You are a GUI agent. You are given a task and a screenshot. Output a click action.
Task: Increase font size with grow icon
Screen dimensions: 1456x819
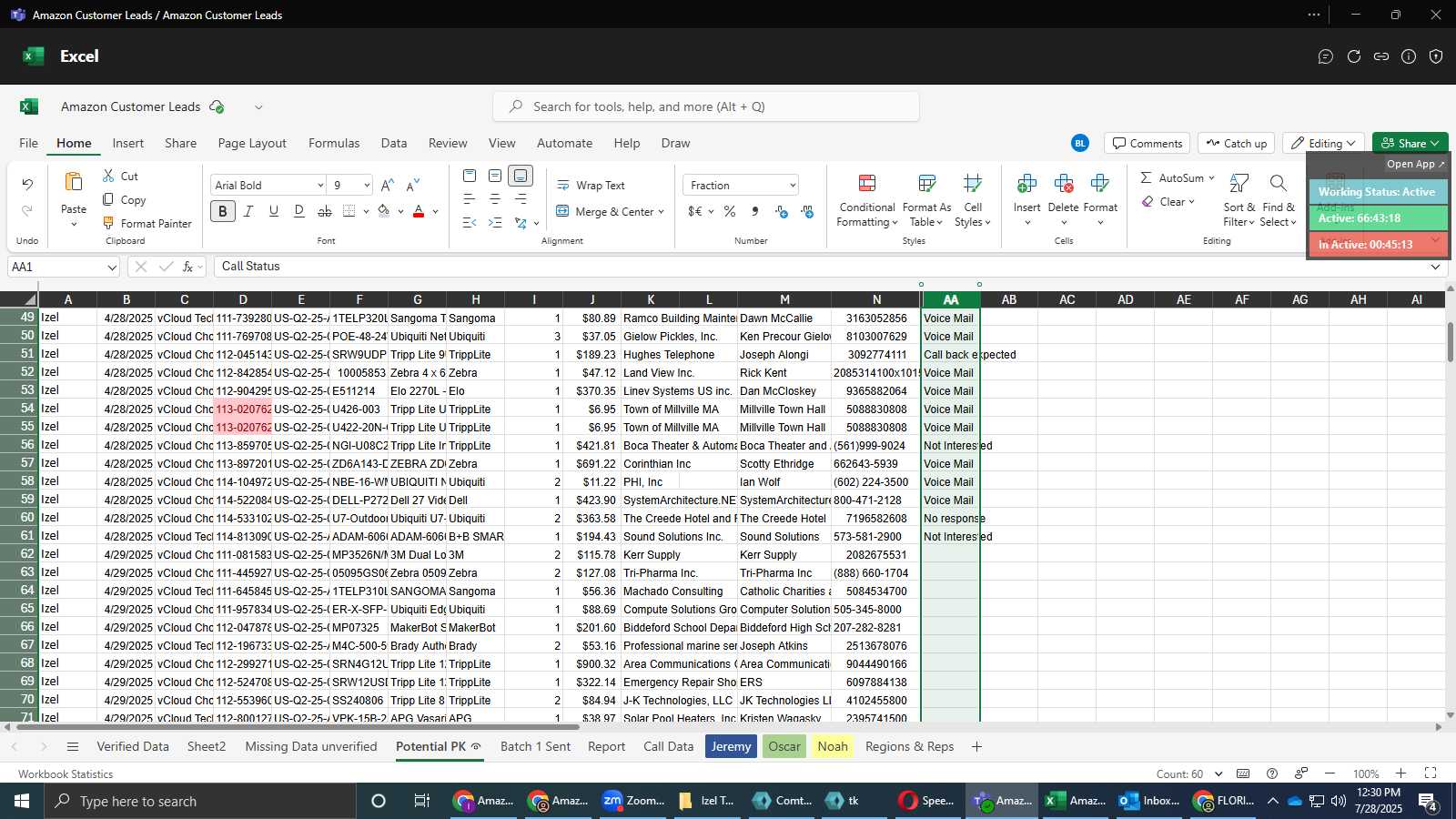pos(387,185)
